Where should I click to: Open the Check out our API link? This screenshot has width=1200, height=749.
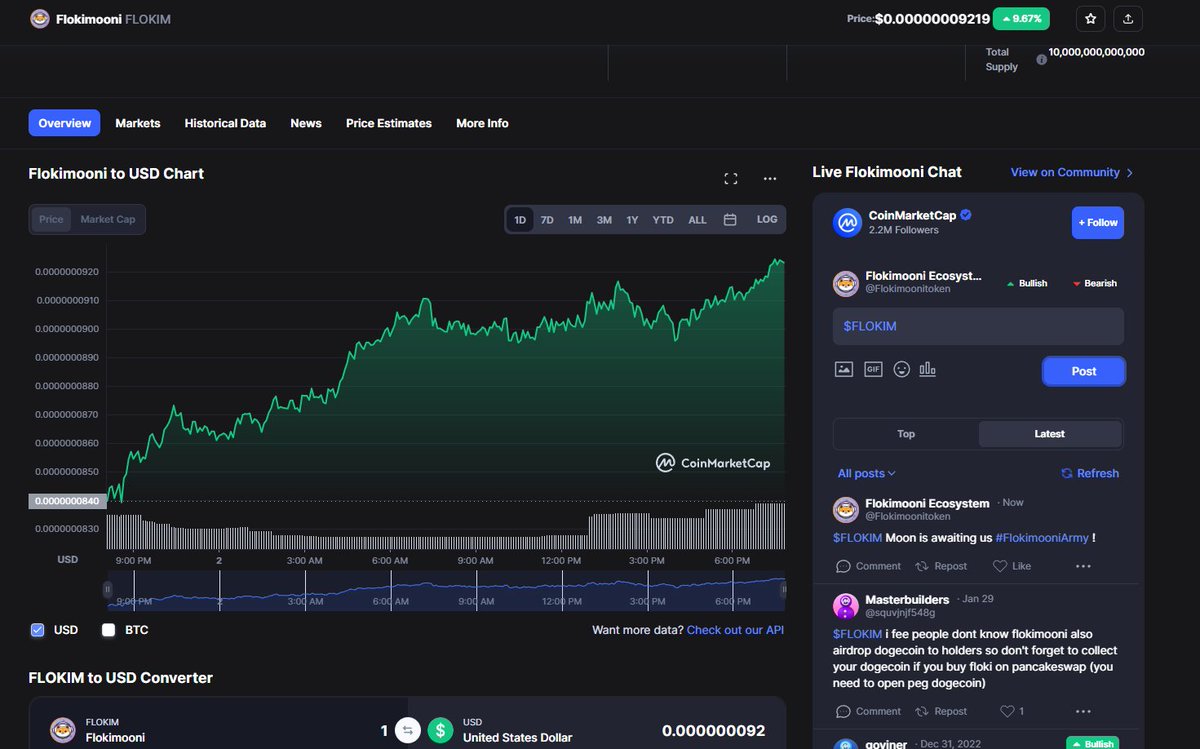pyautogui.click(x=735, y=630)
